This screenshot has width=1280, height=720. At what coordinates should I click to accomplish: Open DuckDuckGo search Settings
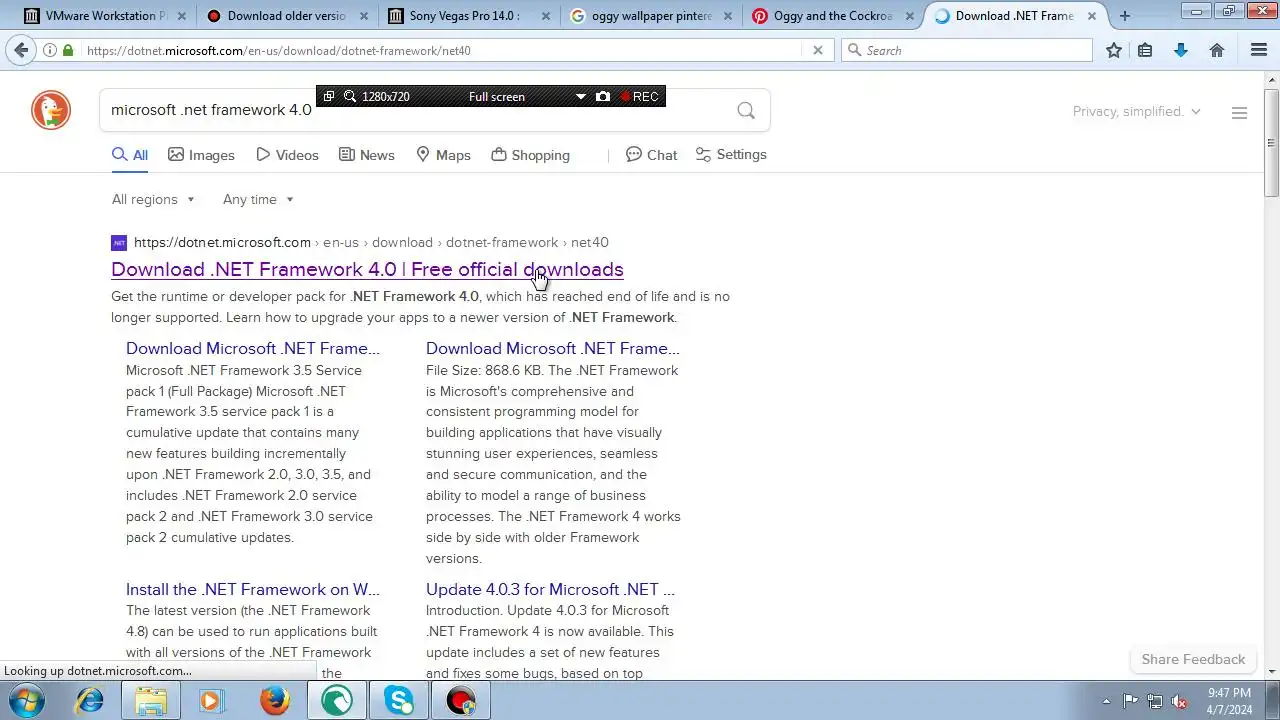coord(731,155)
